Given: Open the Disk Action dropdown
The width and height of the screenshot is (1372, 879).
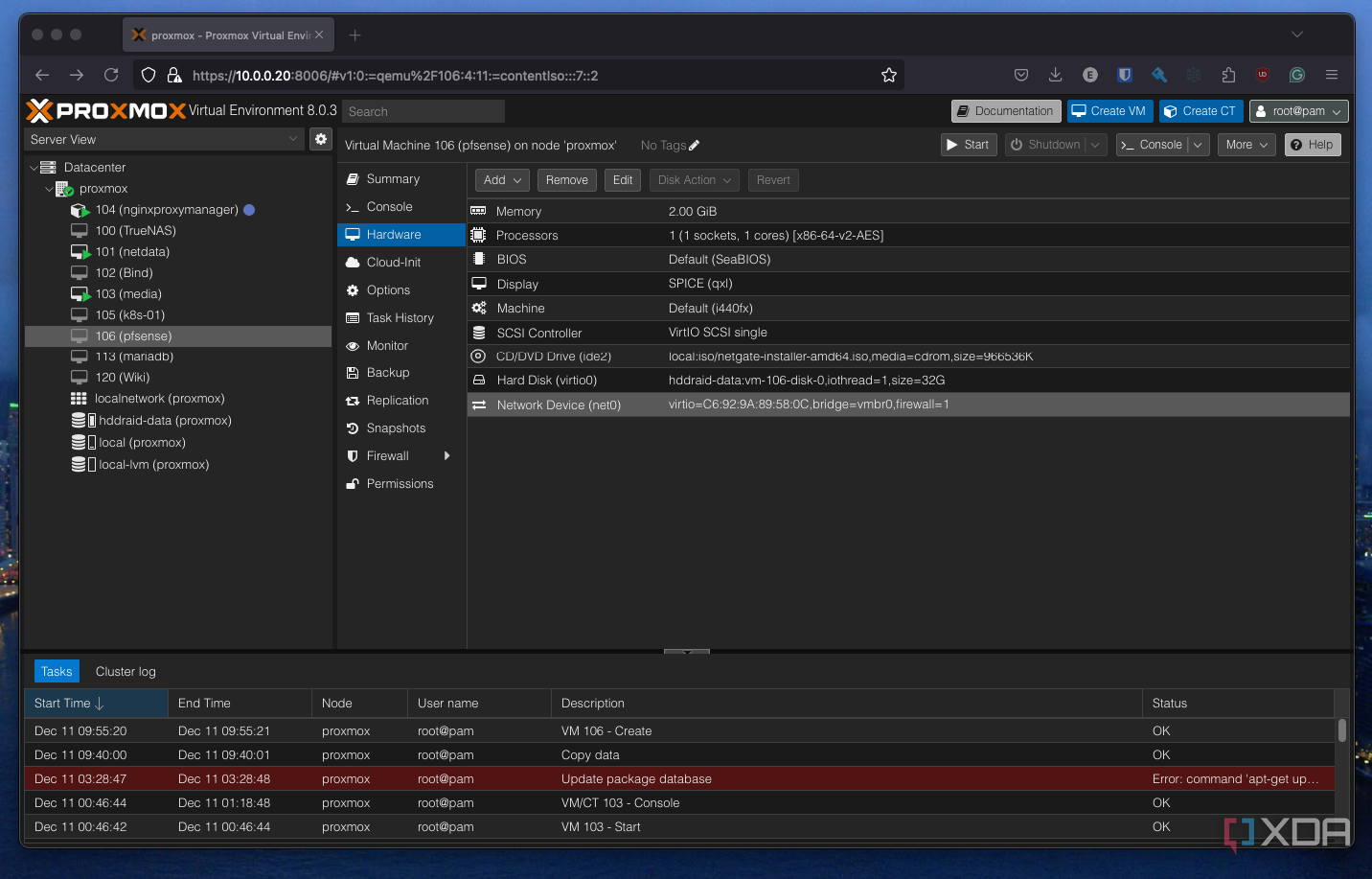Looking at the screenshot, I should pos(695,180).
